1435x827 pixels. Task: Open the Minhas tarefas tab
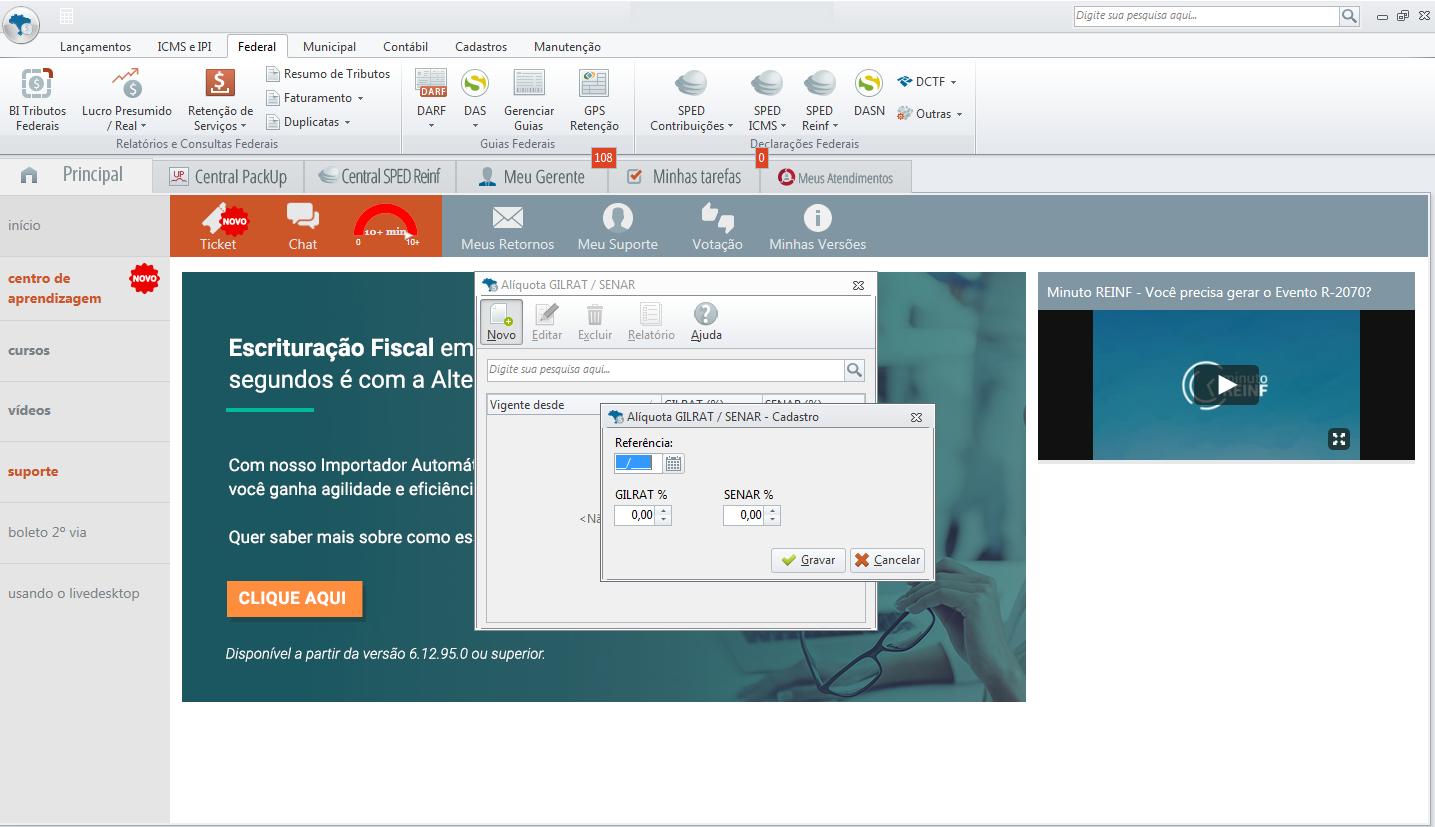[684, 177]
